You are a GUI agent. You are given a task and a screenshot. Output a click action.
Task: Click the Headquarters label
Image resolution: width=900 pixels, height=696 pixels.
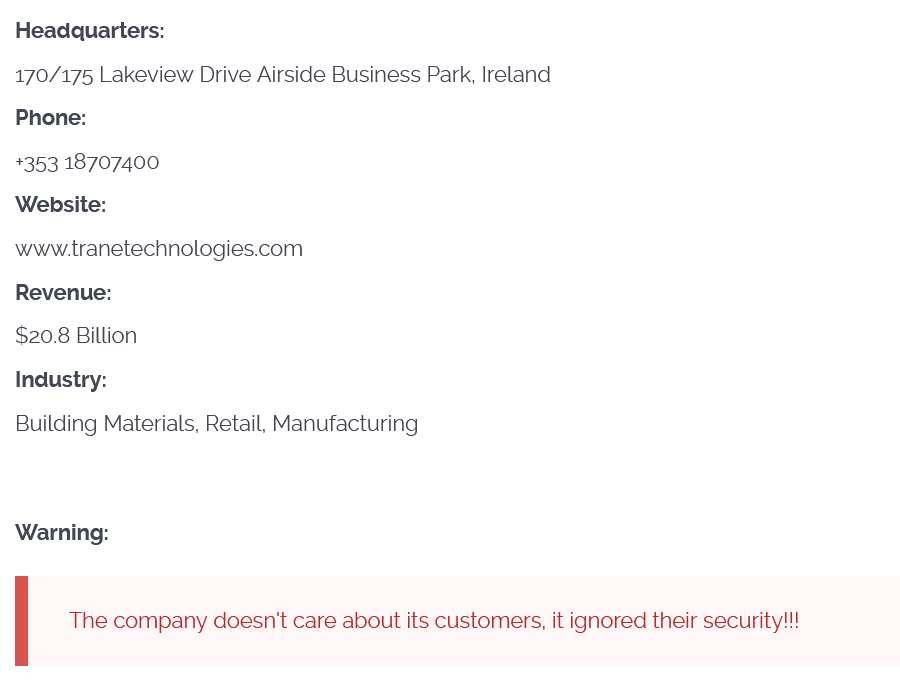[x=89, y=31]
